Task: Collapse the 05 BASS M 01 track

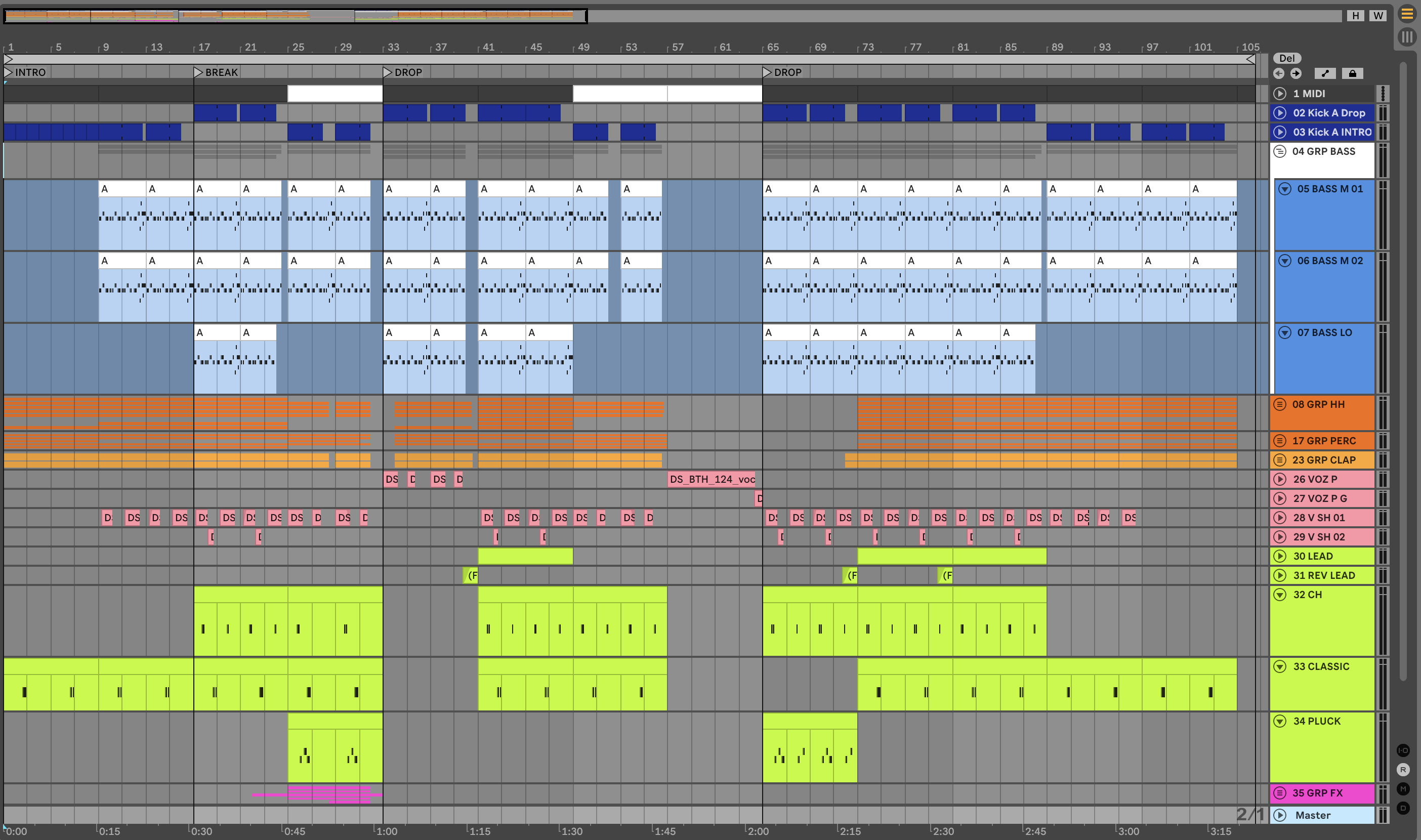Action: point(1284,189)
